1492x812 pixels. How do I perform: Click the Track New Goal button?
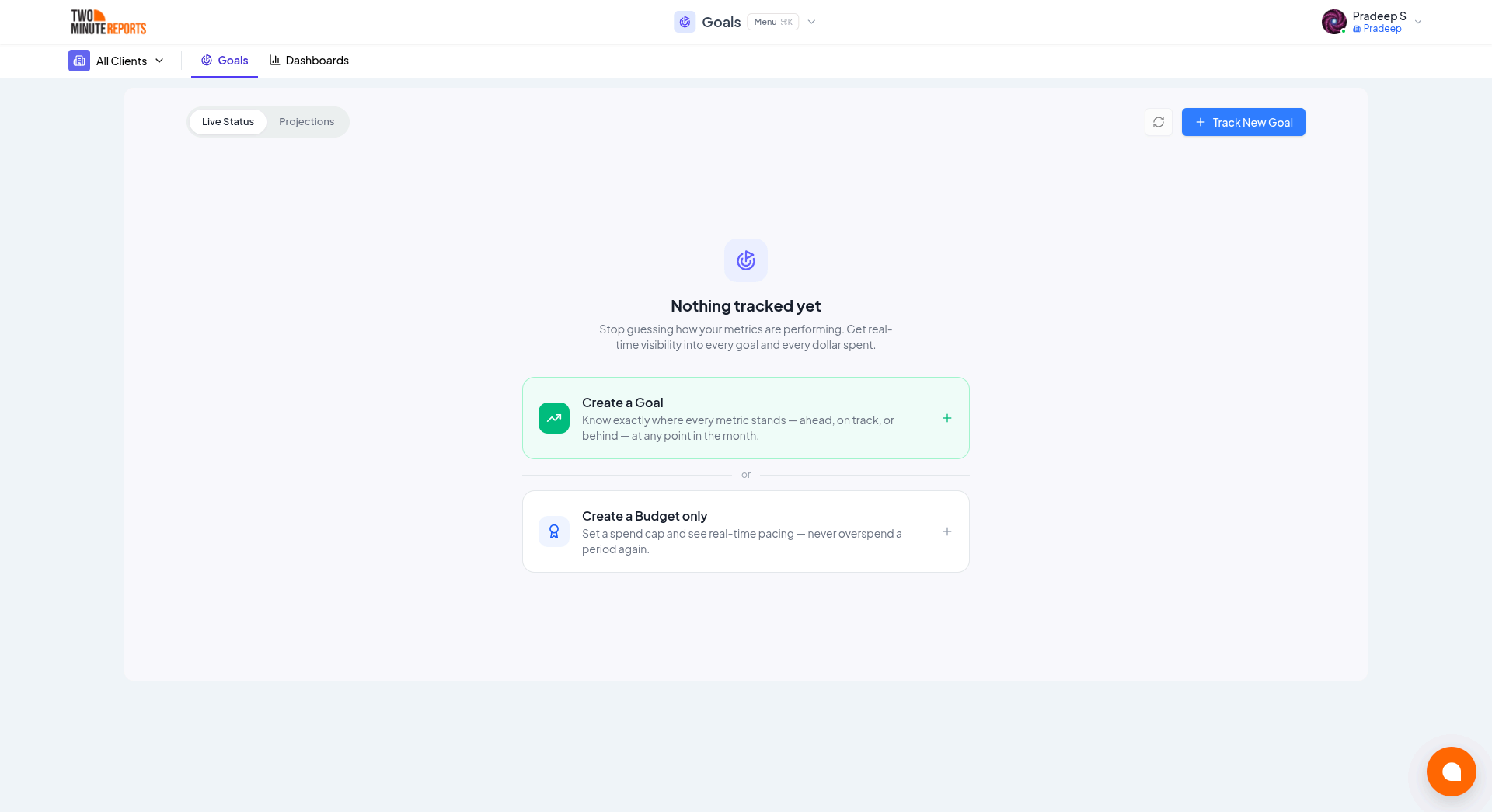(x=1243, y=122)
